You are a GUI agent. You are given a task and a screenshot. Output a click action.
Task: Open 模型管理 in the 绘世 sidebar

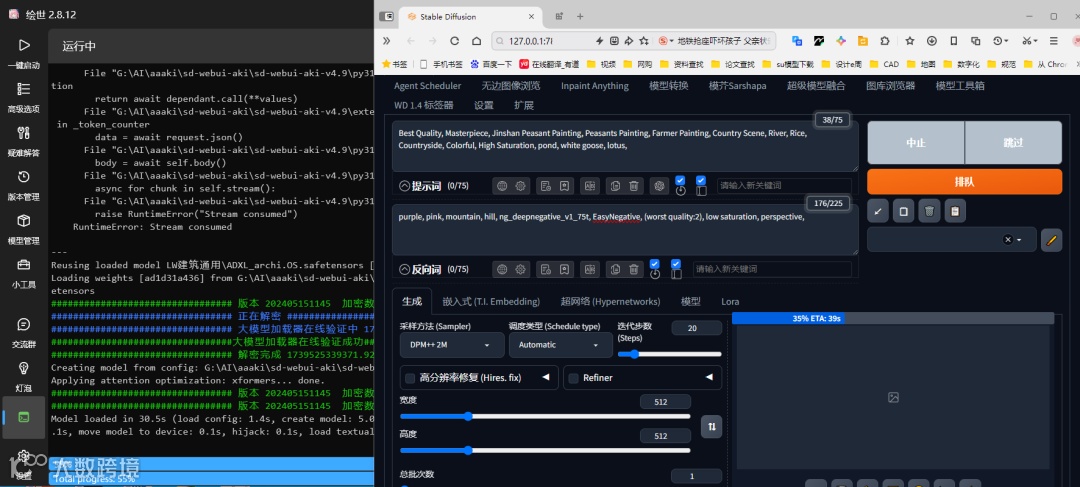point(23,229)
